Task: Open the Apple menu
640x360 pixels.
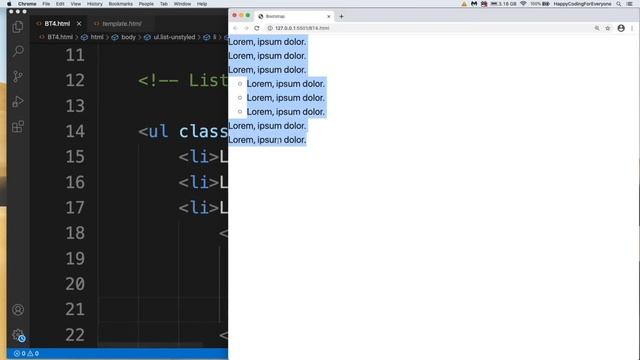Action: click(x=9, y=4)
